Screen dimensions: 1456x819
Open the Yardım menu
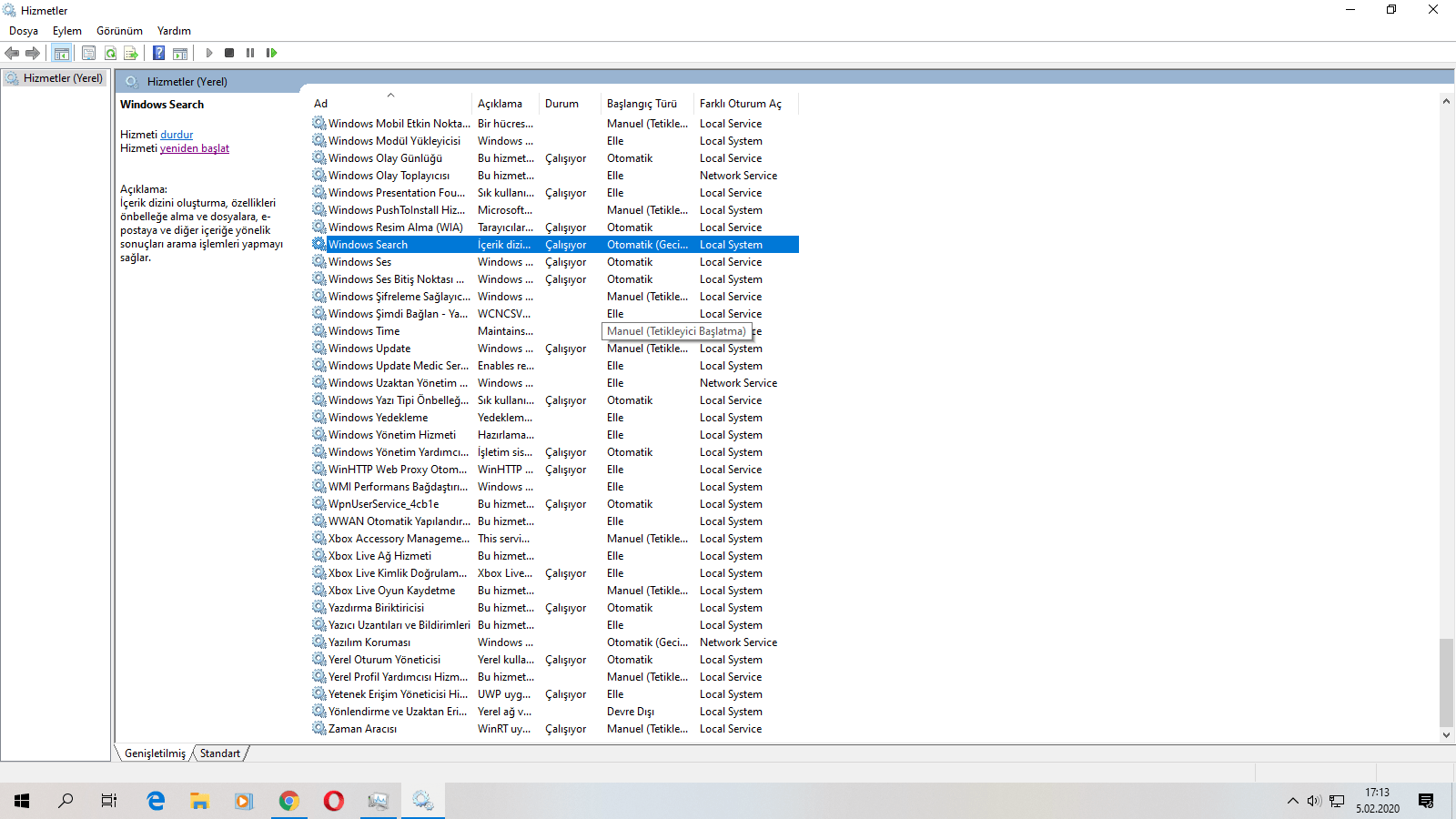[174, 31]
